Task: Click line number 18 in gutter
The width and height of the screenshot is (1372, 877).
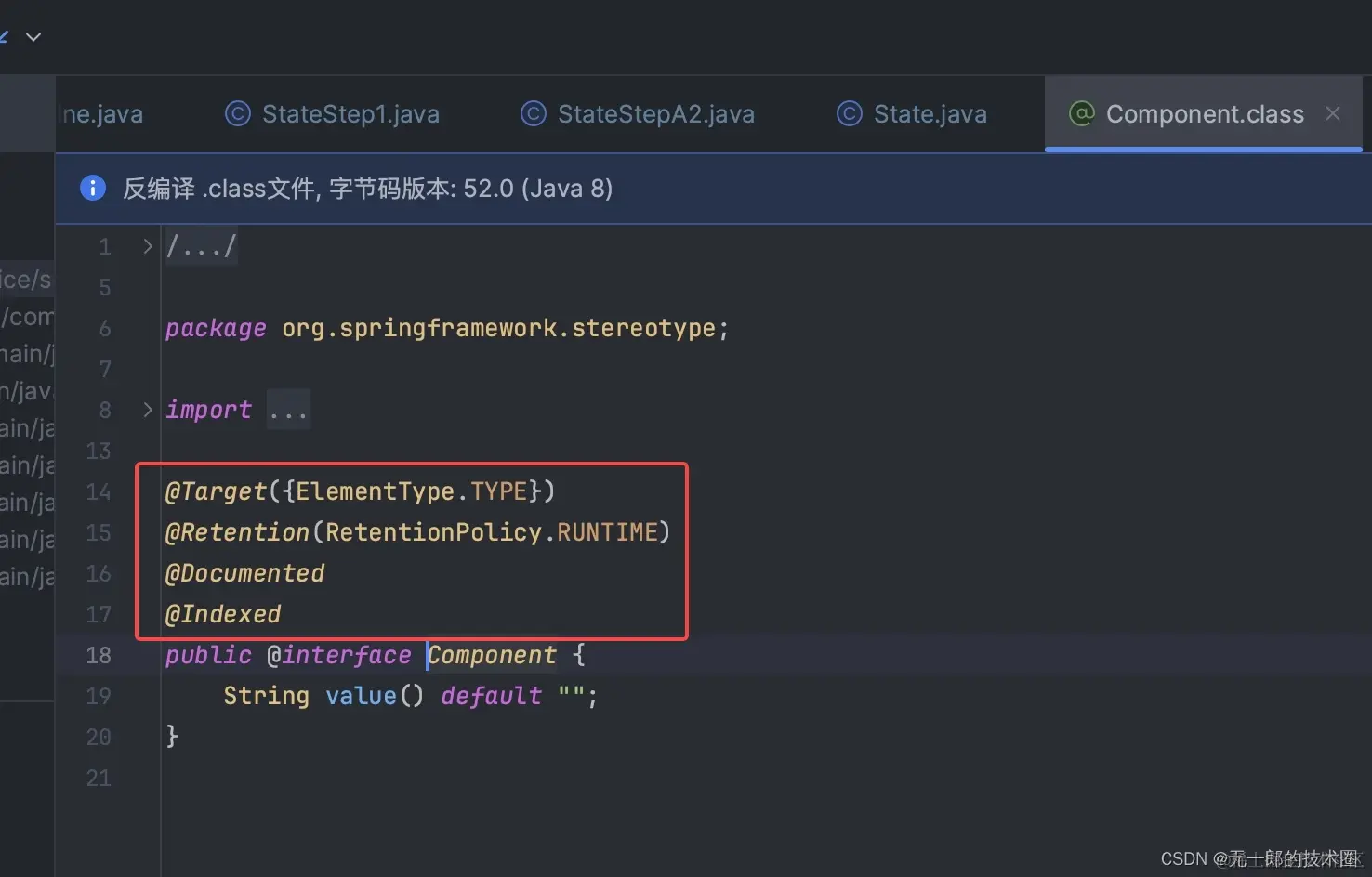Action: pyautogui.click(x=99, y=655)
